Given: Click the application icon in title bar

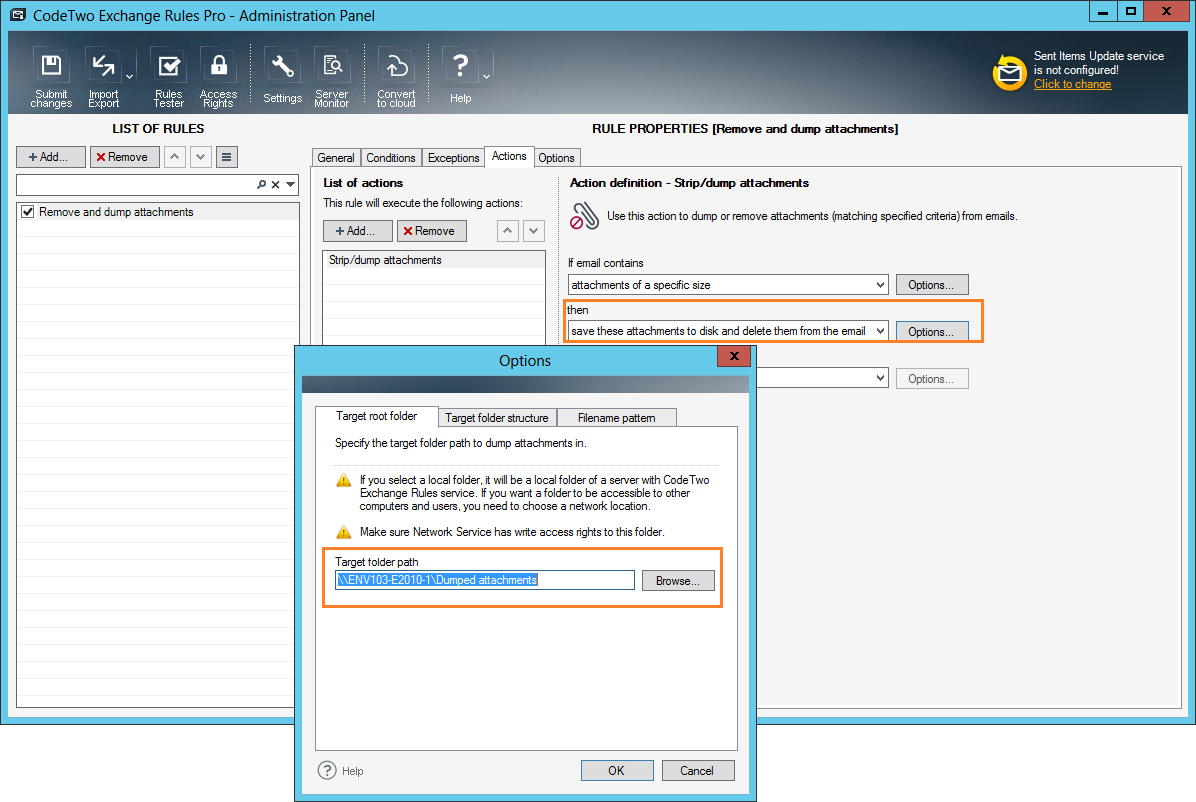Looking at the screenshot, I should (x=18, y=14).
